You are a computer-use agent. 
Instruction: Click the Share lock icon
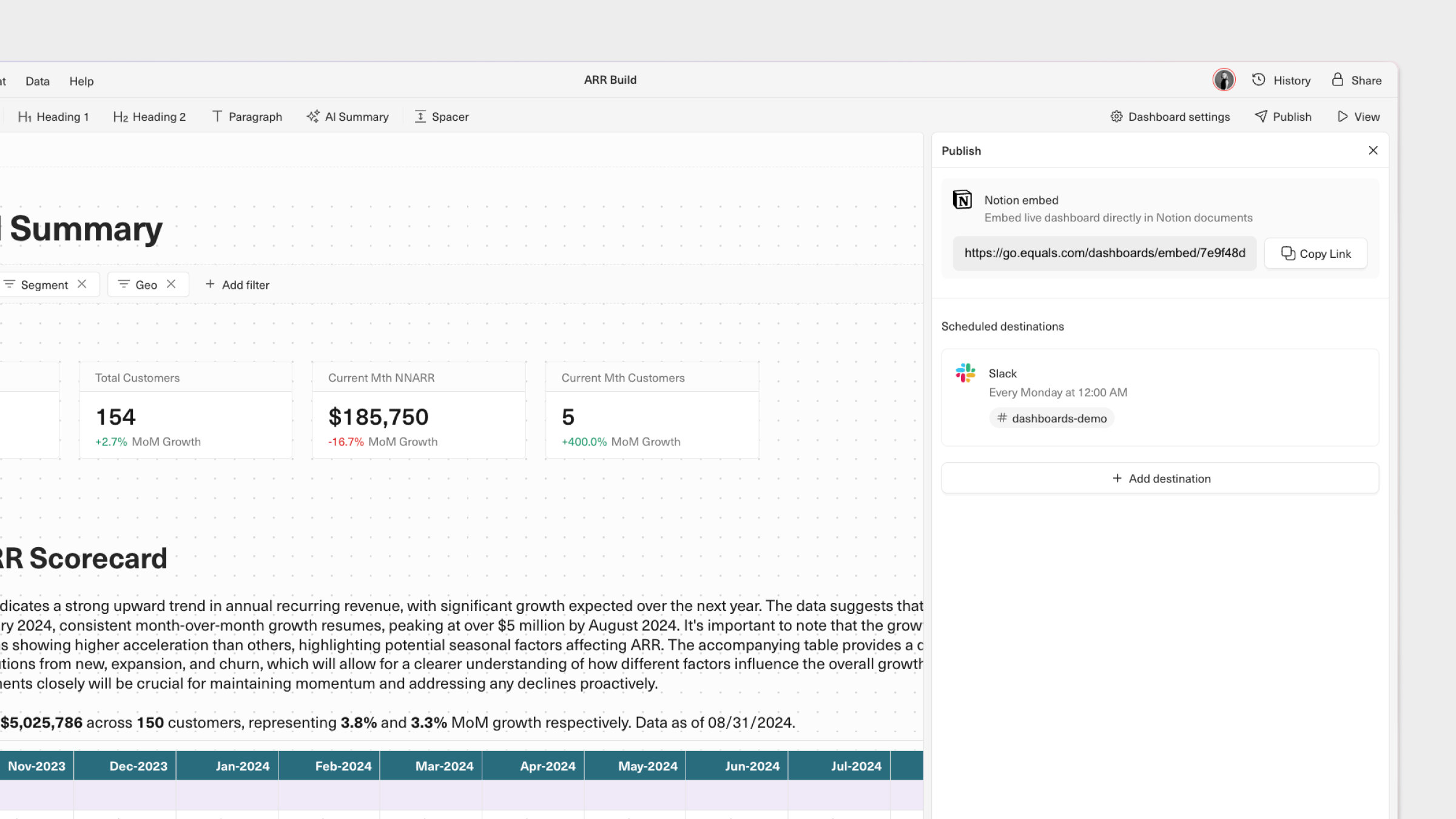1337,80
